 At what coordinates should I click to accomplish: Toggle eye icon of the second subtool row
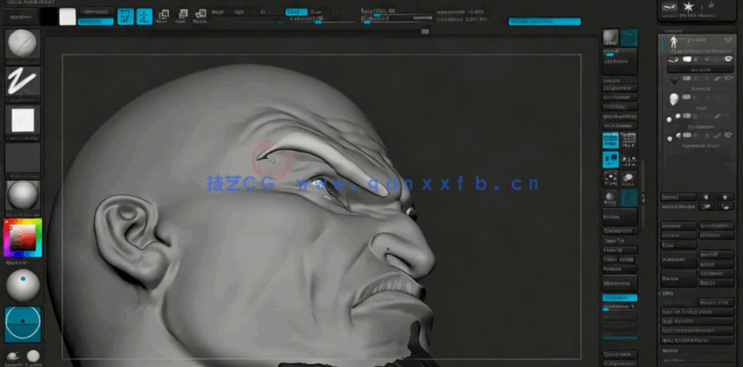pyautogui.click(x=729, y=77)
